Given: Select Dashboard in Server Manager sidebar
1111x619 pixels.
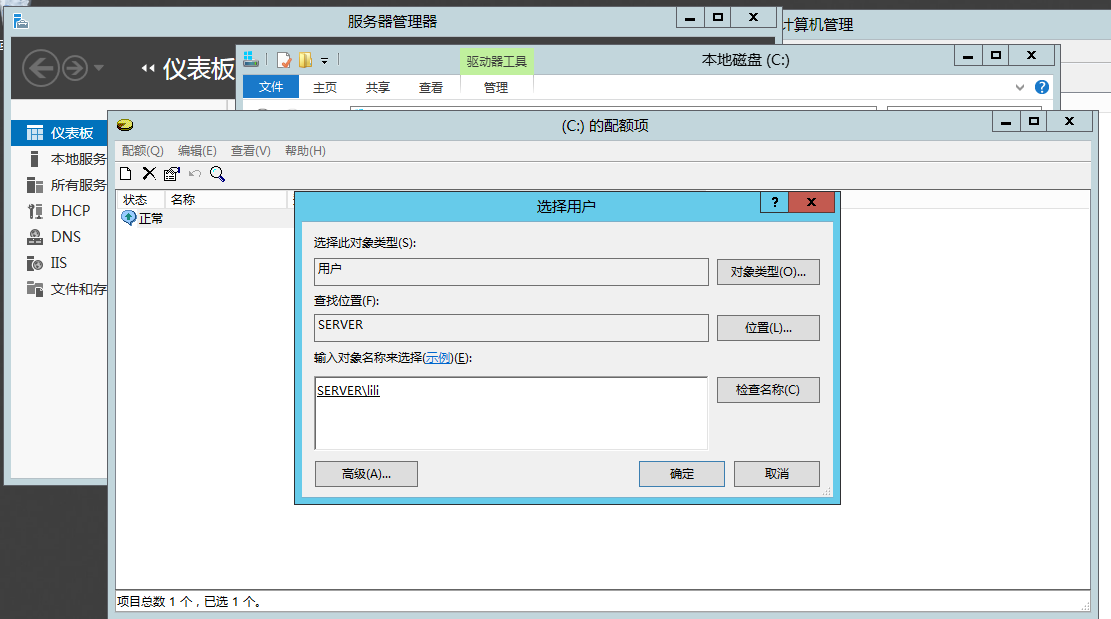Looking at the screenshot, I should coord(60,133).
